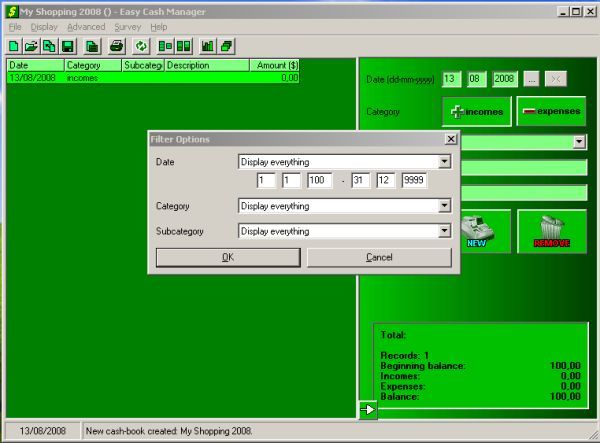Screen dimensions: 600x443
Task: Click the dollar sign application icon in title bar
Action: click(x=12, y=12)
